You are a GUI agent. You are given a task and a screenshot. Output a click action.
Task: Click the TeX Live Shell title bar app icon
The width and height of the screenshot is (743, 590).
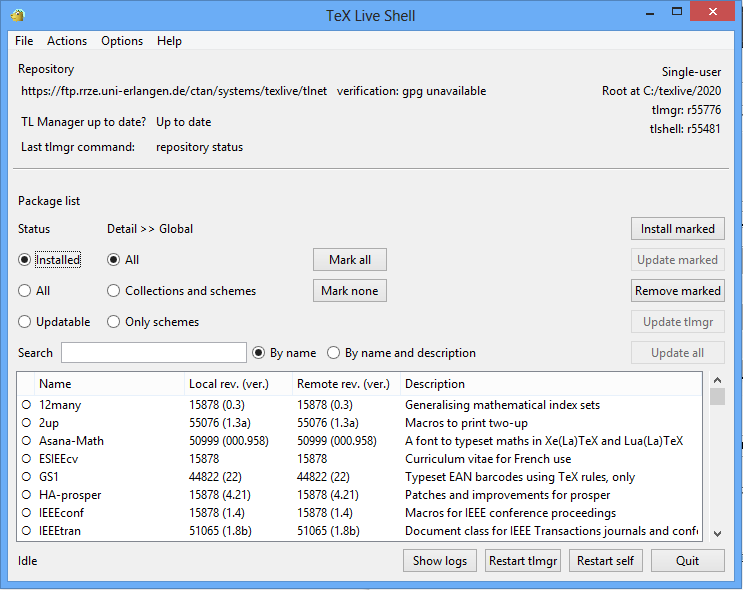pos(18,15)
